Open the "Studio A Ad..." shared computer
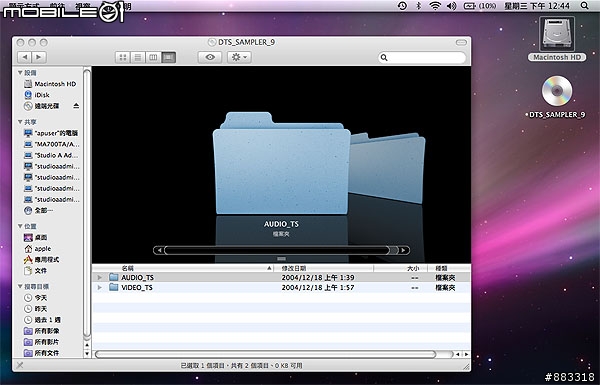 point(51,155)
